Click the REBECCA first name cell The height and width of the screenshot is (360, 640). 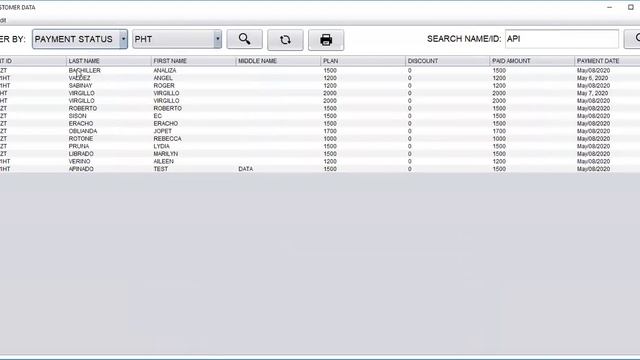[167, 139]
